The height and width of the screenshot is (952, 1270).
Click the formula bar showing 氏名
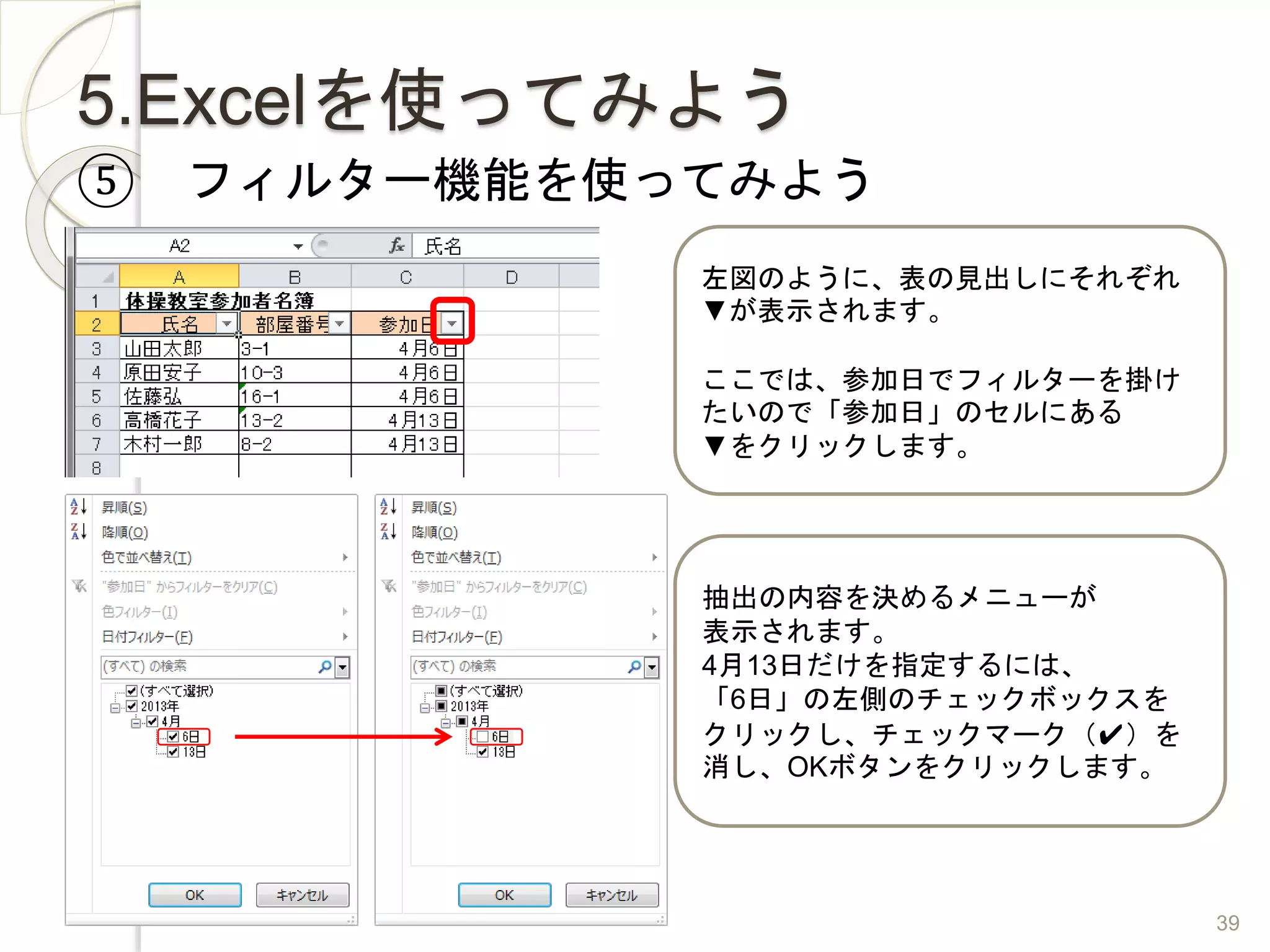coord(505,246)
